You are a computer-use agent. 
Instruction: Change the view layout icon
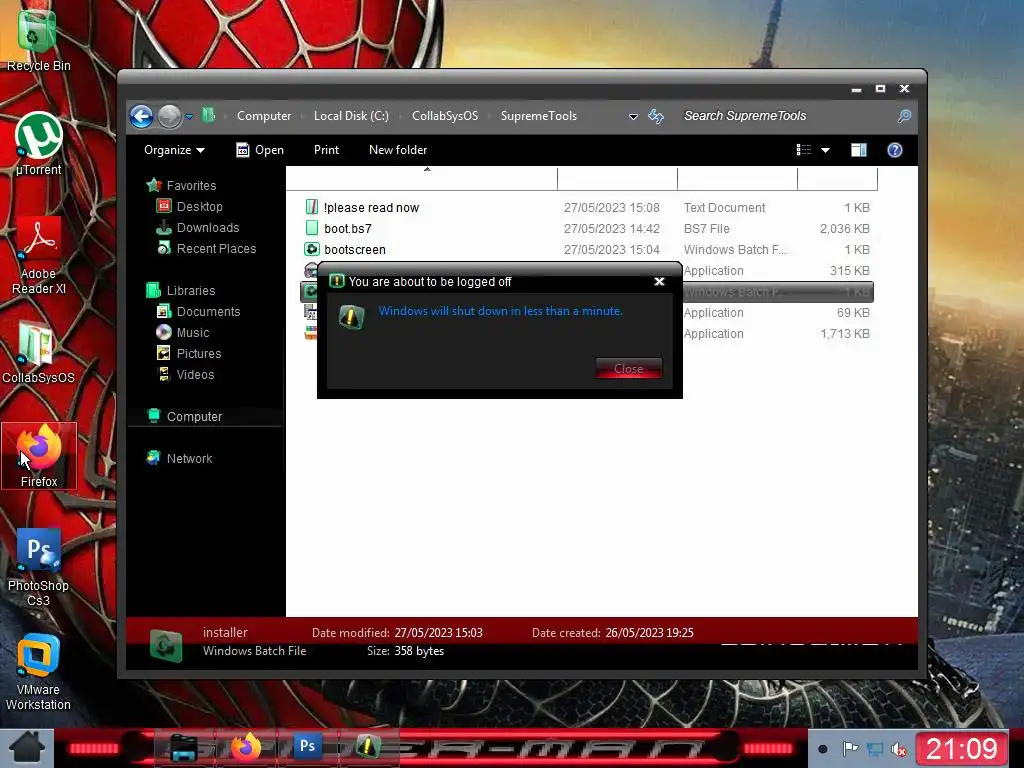(804, 150)
